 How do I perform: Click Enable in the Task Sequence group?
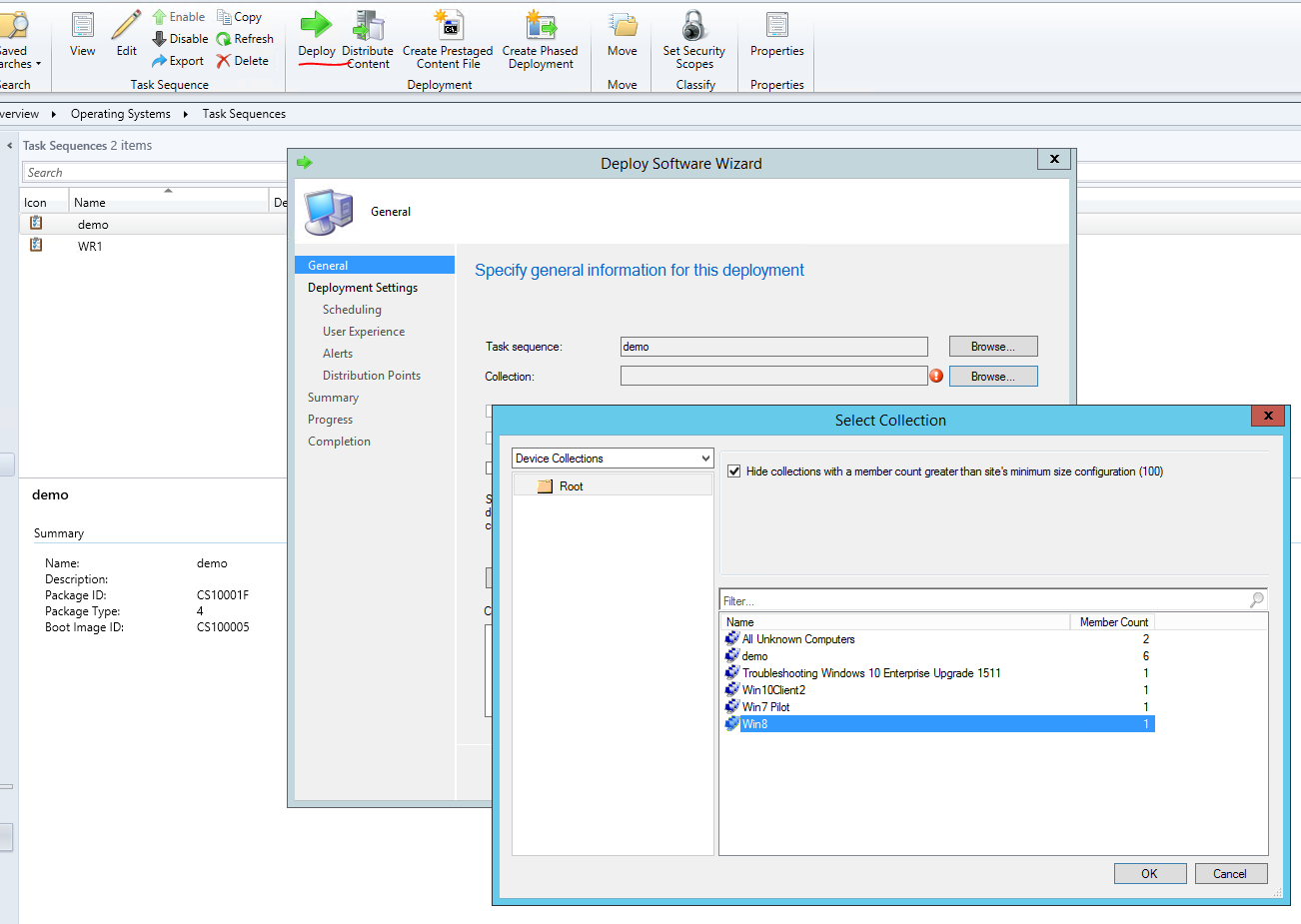click(x=178, y=16)
